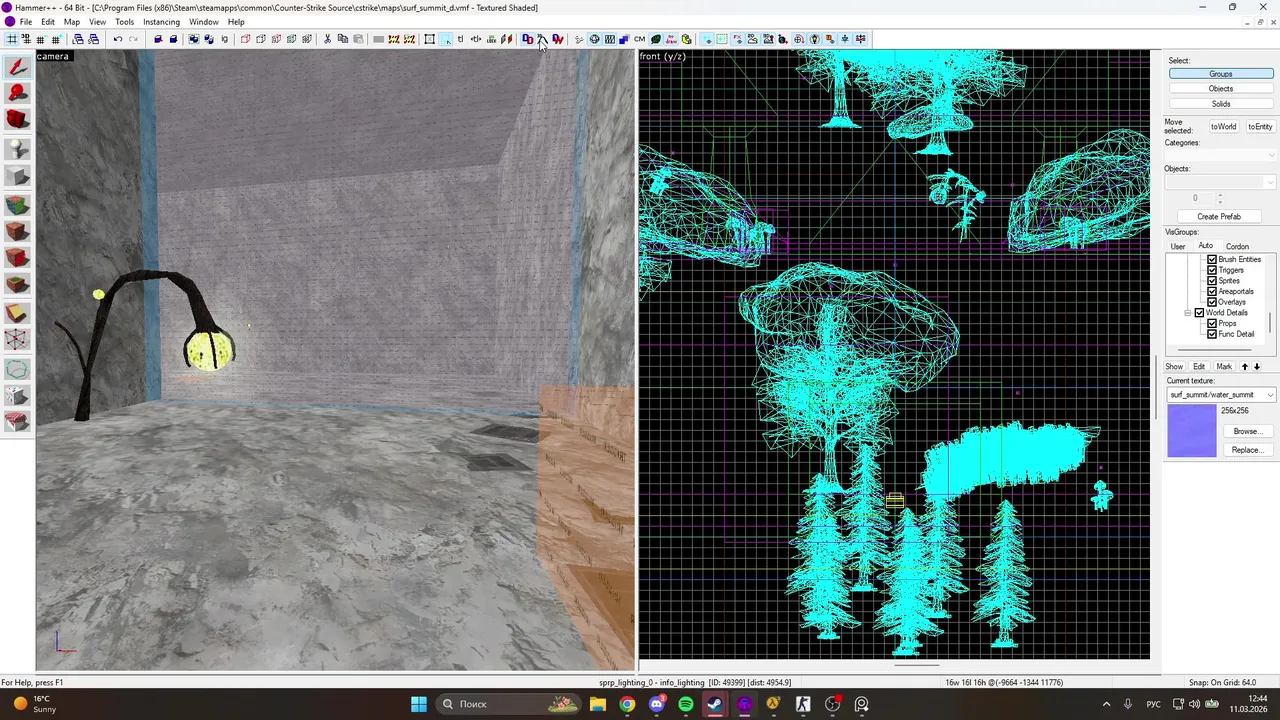
Task: Click the Create Prefab button
Action: pyautogui.click(x=1219, y=217)
